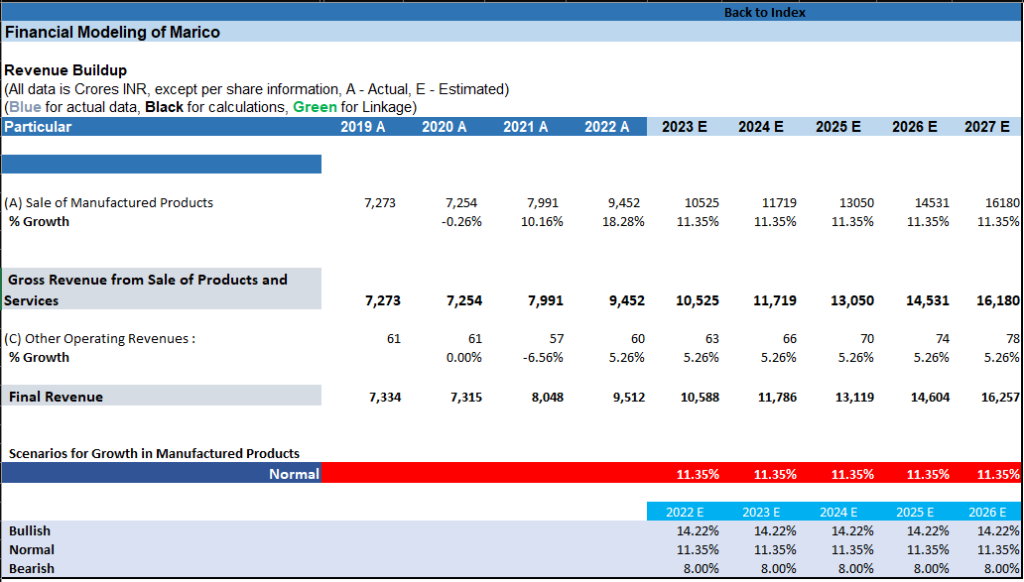Screen dimensions: 1024x582
Task: Select the Financial Modeling of Marico title cell
Action: click(112, 32)
